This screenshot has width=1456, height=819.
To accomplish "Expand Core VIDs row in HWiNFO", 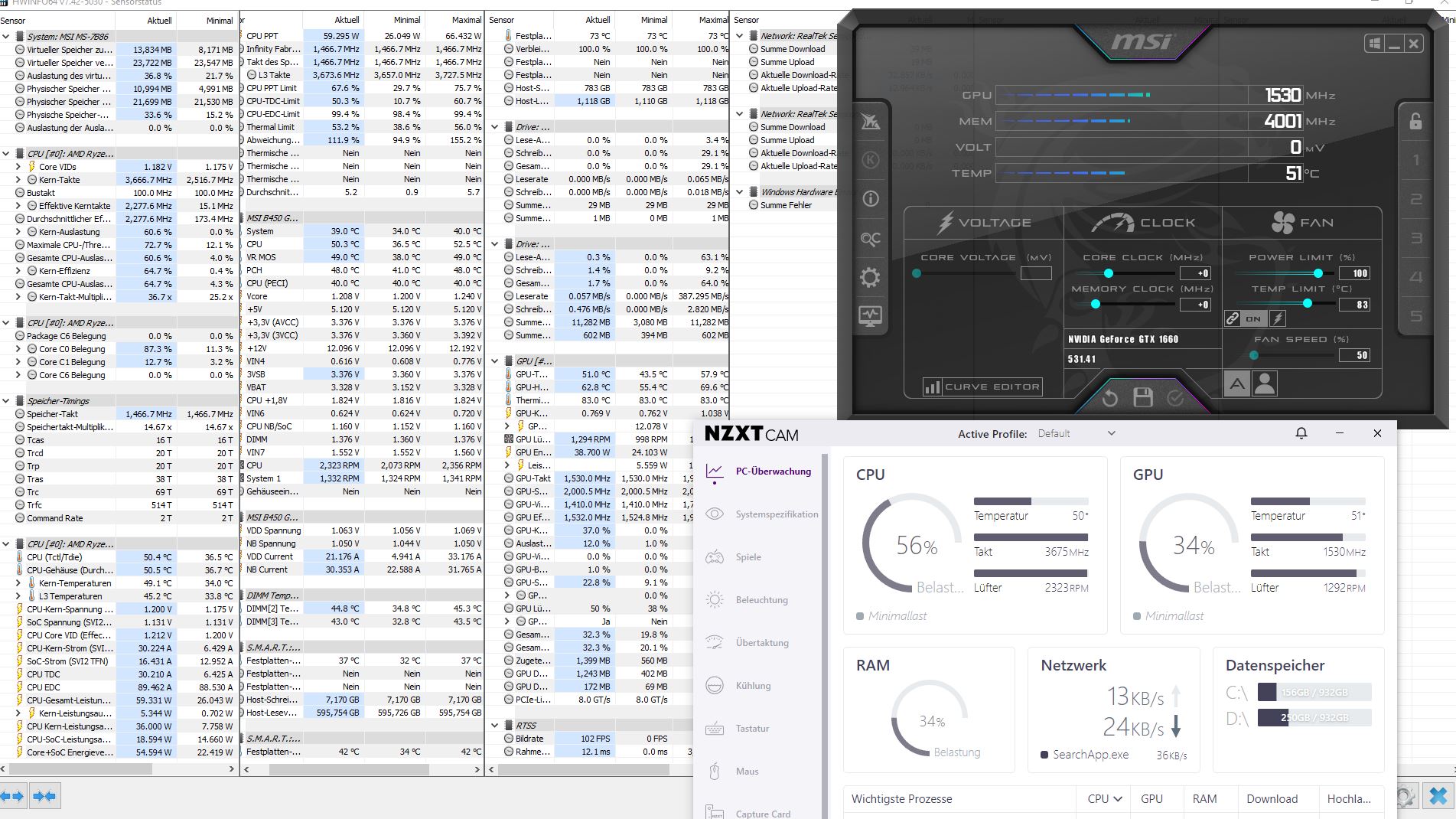I will 18,166.
